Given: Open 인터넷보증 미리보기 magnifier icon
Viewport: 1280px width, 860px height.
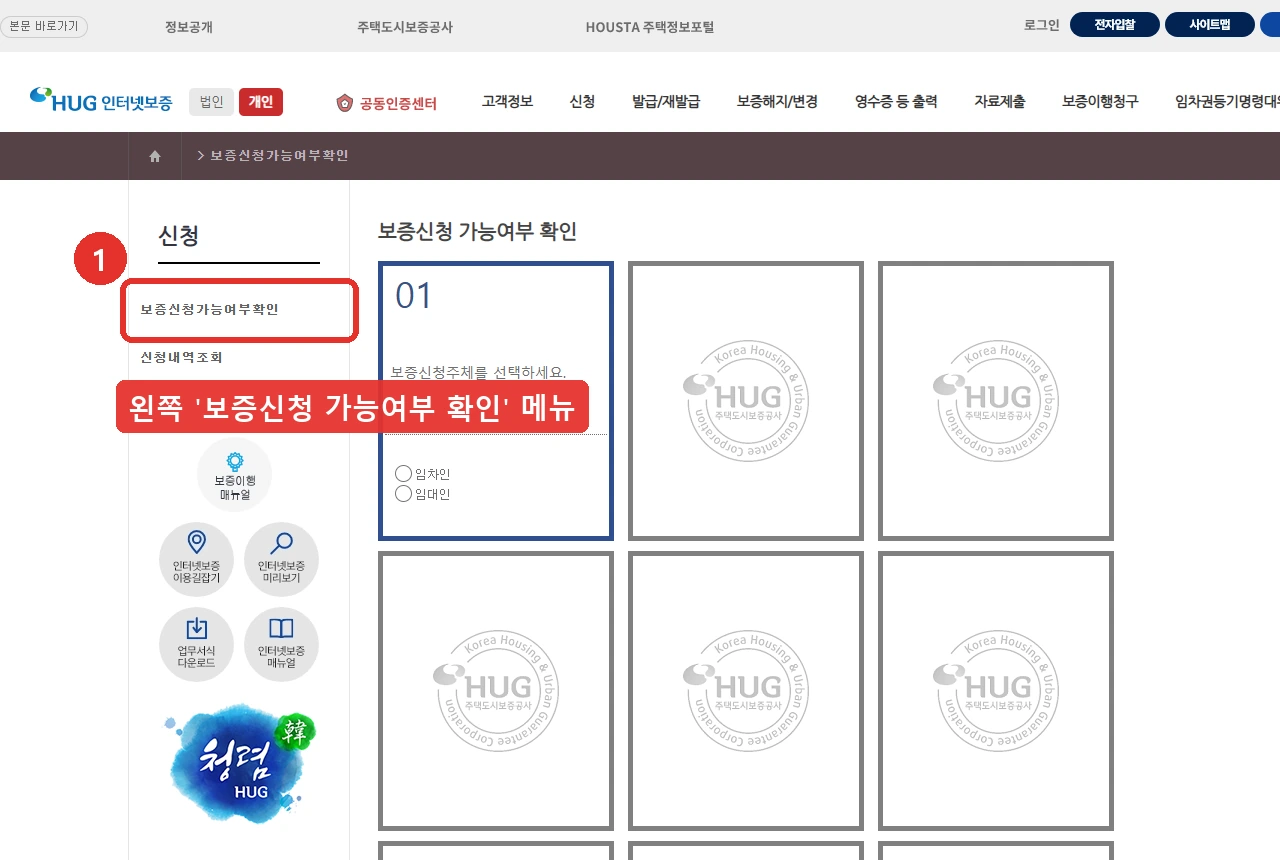Looking at the screenshot, I should (x=281, y=559).
